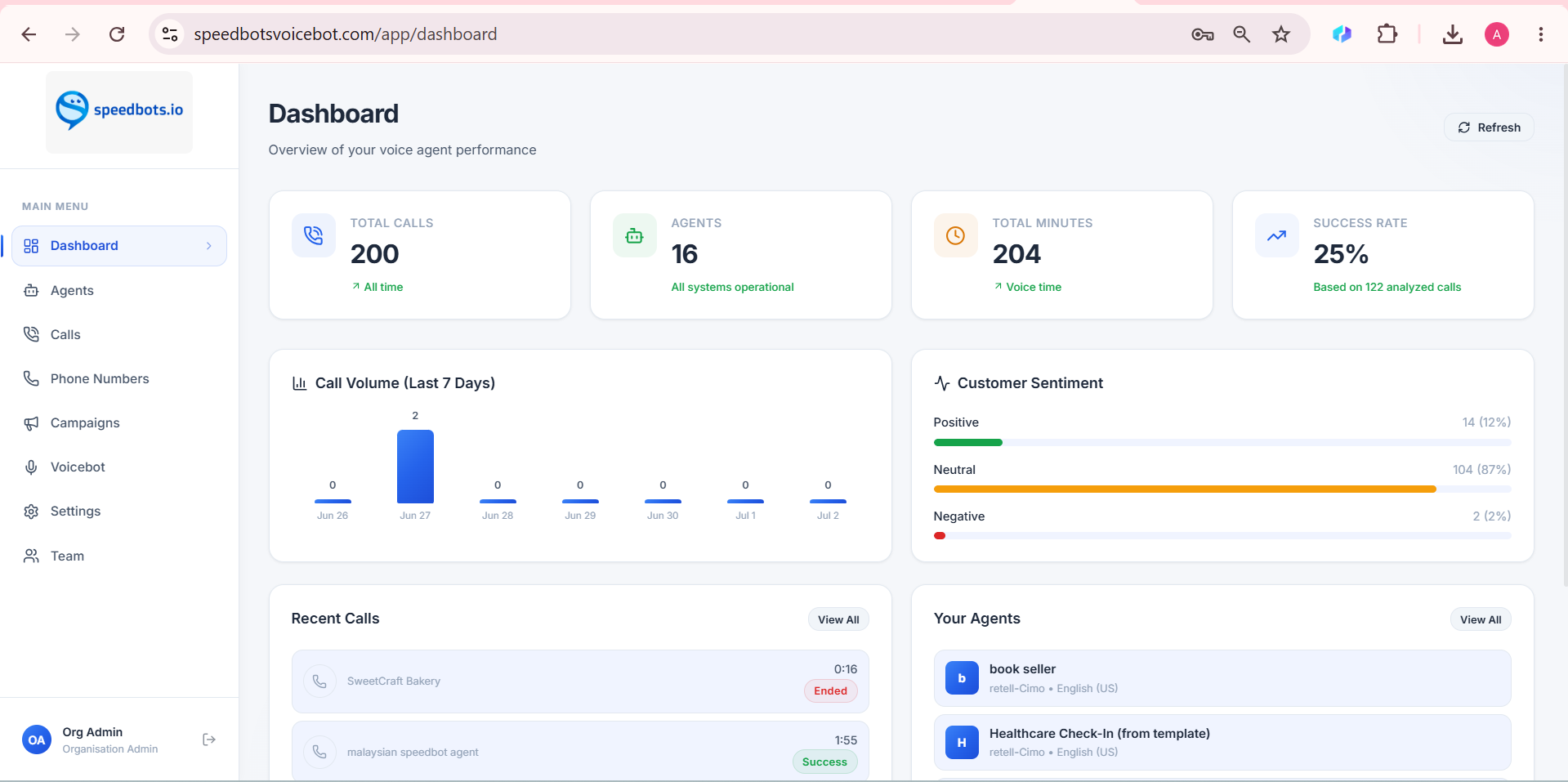Viewport: 1568px width, 782px height.
Task: Open Healthcare Check-In agent
Action: [1222, 743]
